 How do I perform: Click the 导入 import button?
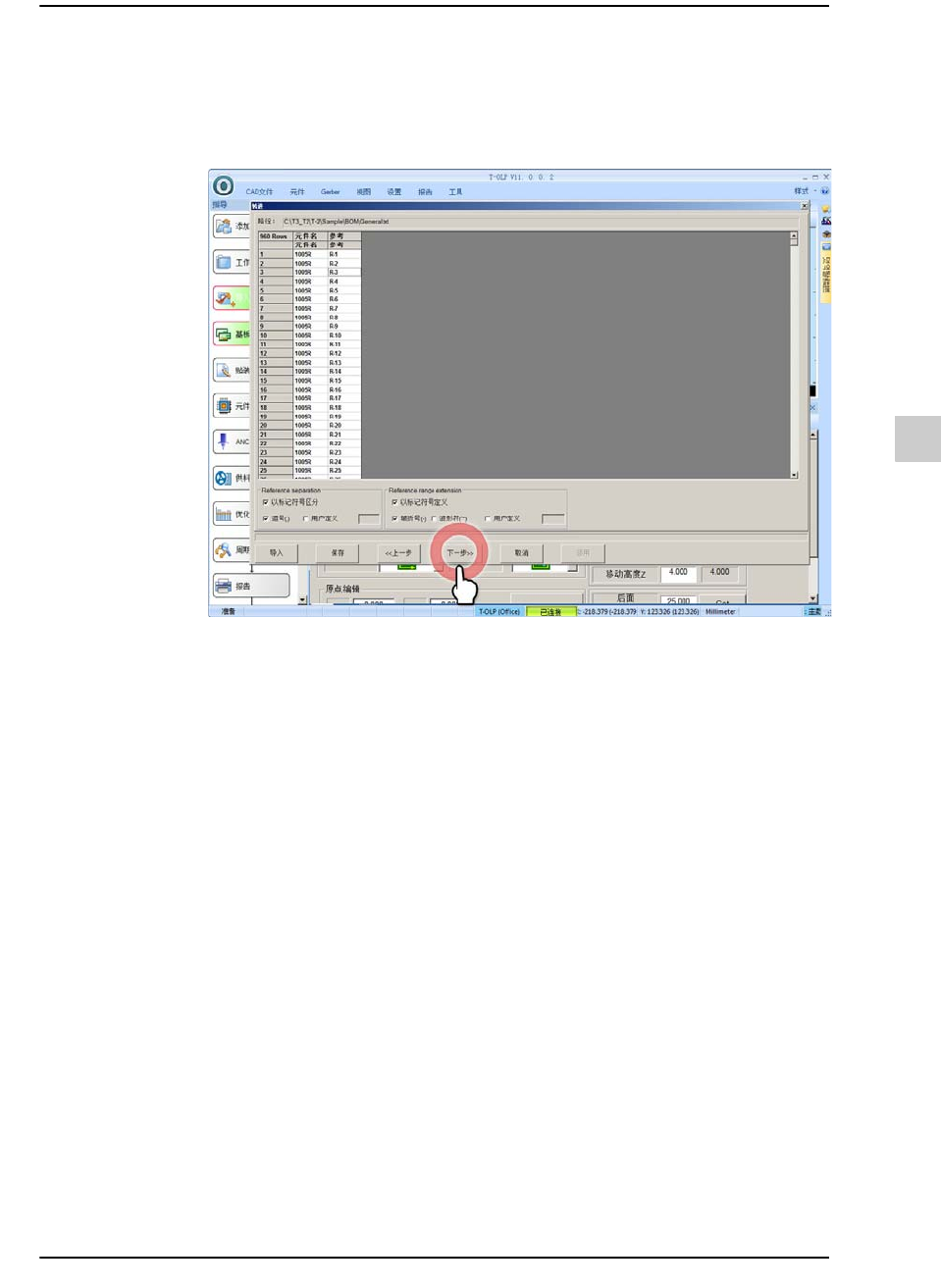(x=276, y=553)
